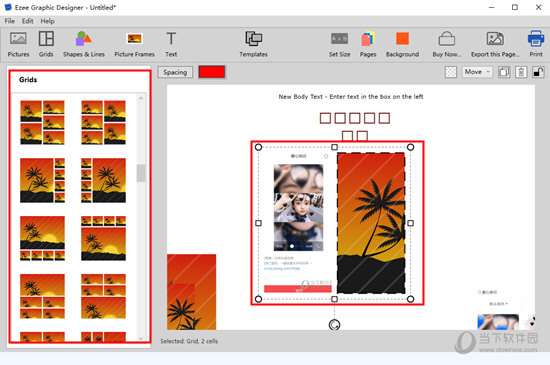Click the bottom-right corner handle of selected grid

(x=410, y=299)
